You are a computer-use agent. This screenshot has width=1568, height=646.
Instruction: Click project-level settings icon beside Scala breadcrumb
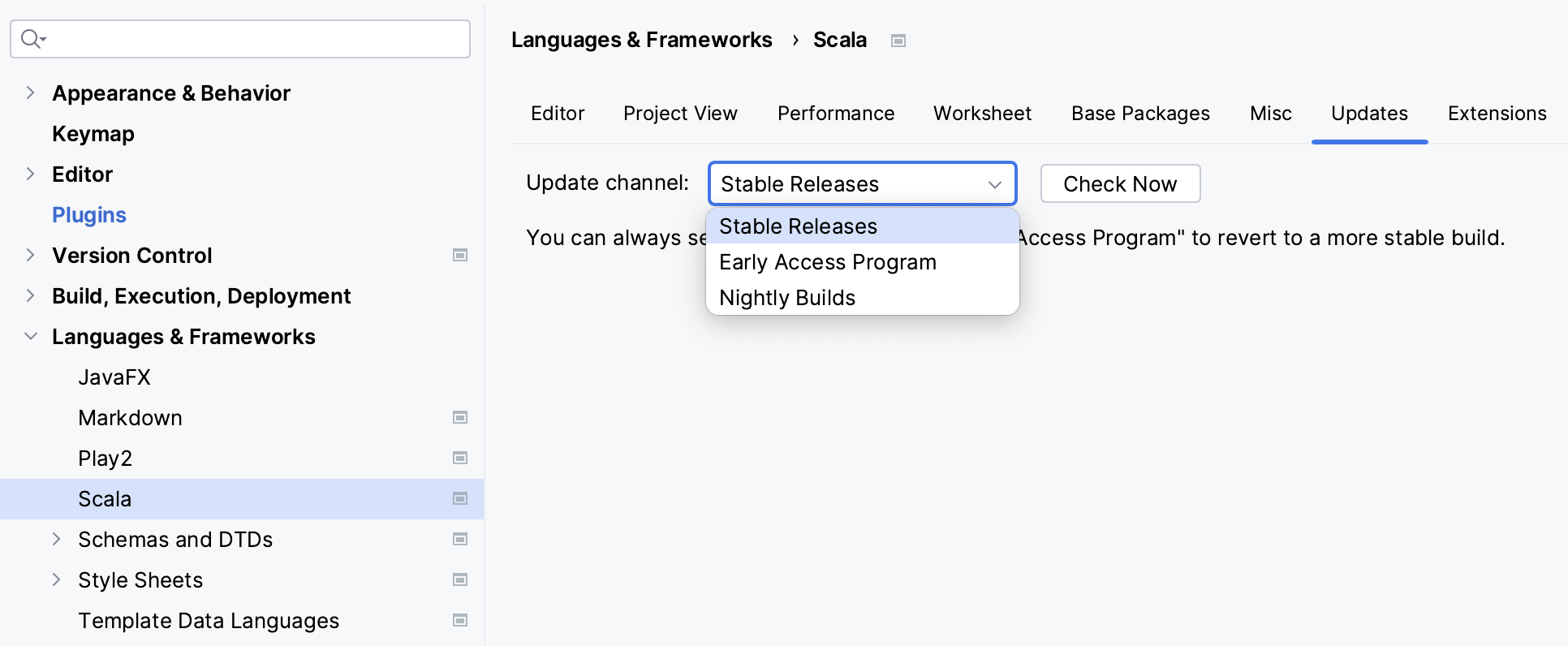[x=898, y=41]
